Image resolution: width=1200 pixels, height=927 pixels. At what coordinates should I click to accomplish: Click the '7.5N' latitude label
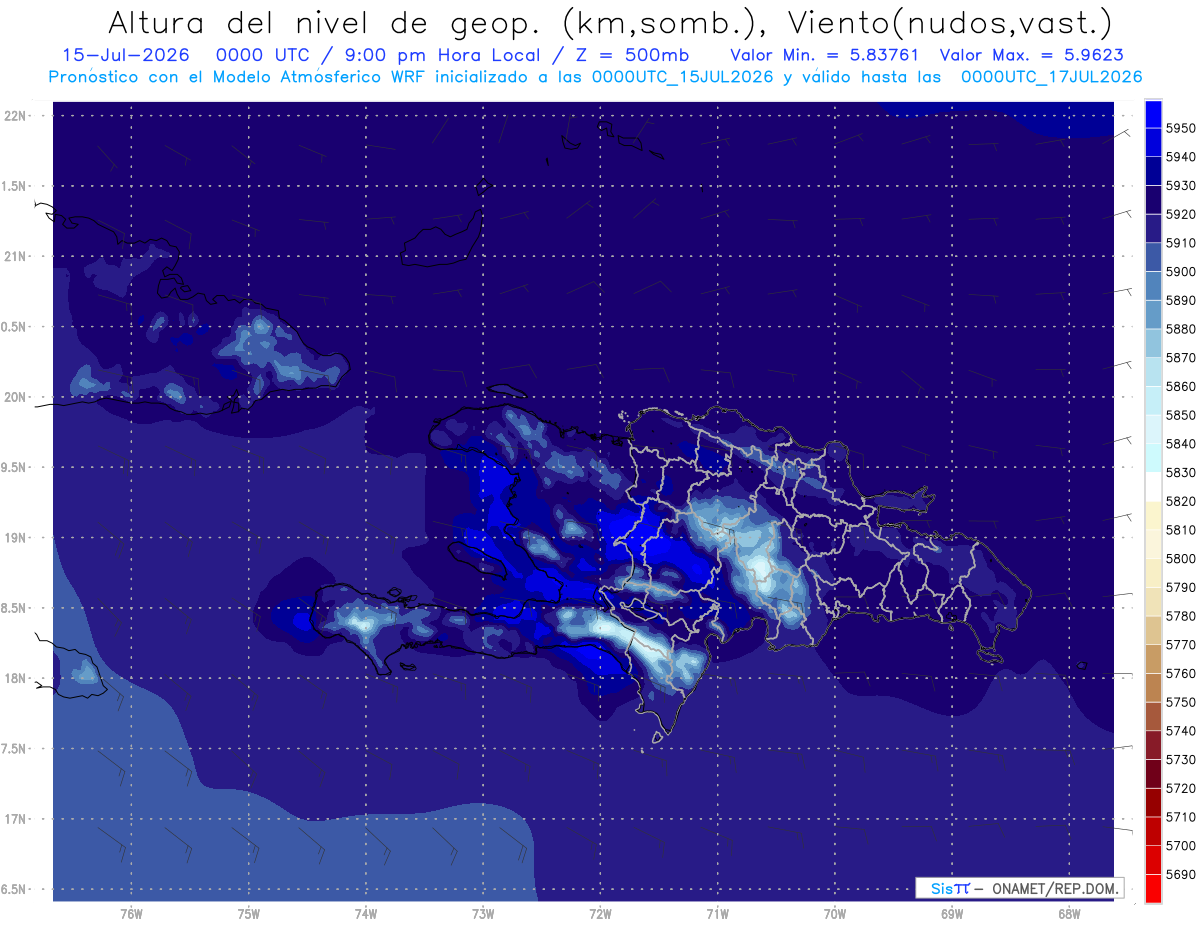click(14, 748)
